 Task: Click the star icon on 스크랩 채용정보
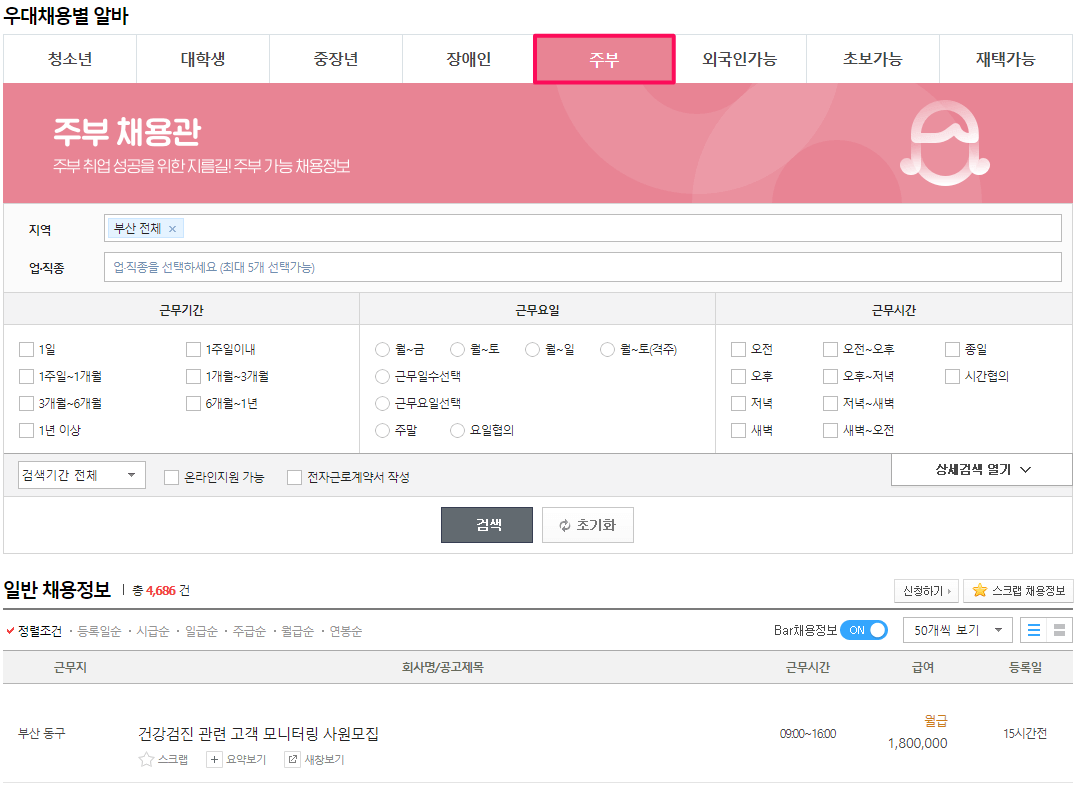pyautogui.click(x=978, y=590)
